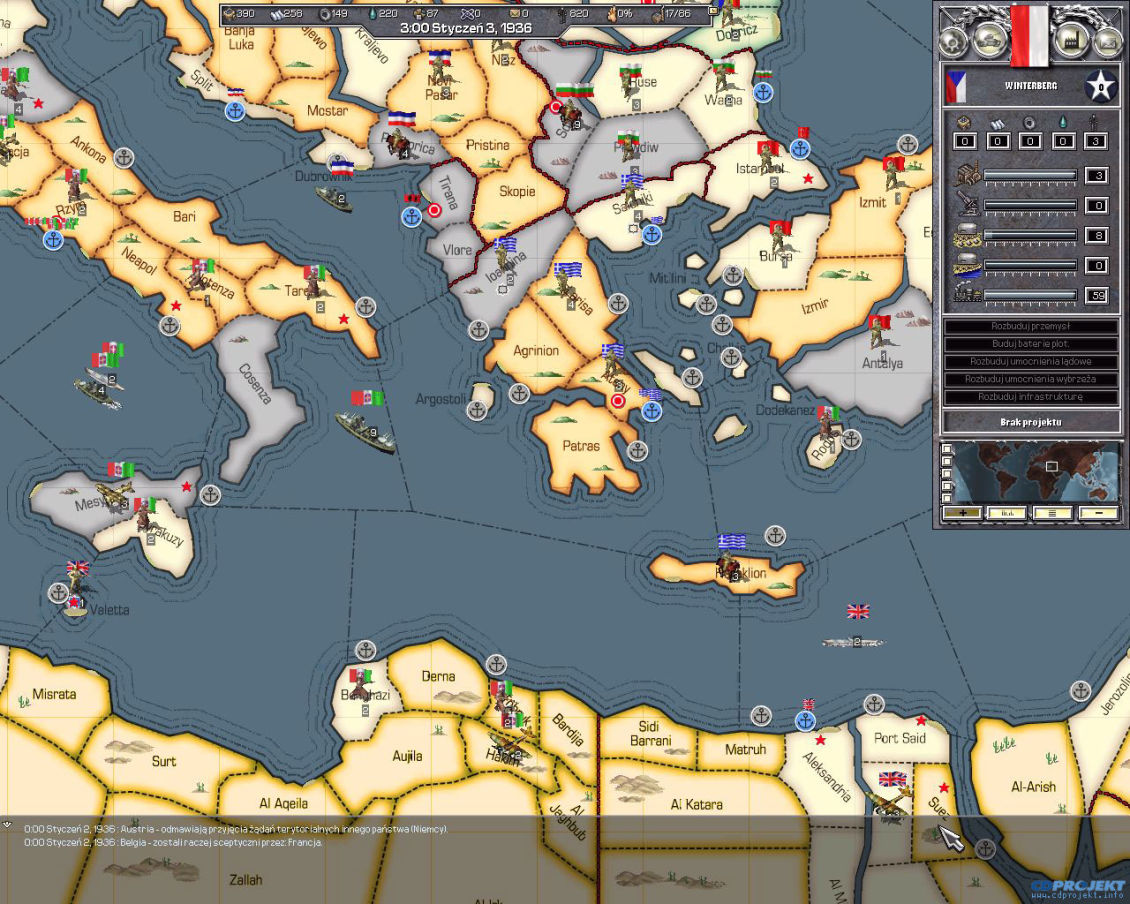Click Buduj baterie plot. button

[x=1031, y=344]
